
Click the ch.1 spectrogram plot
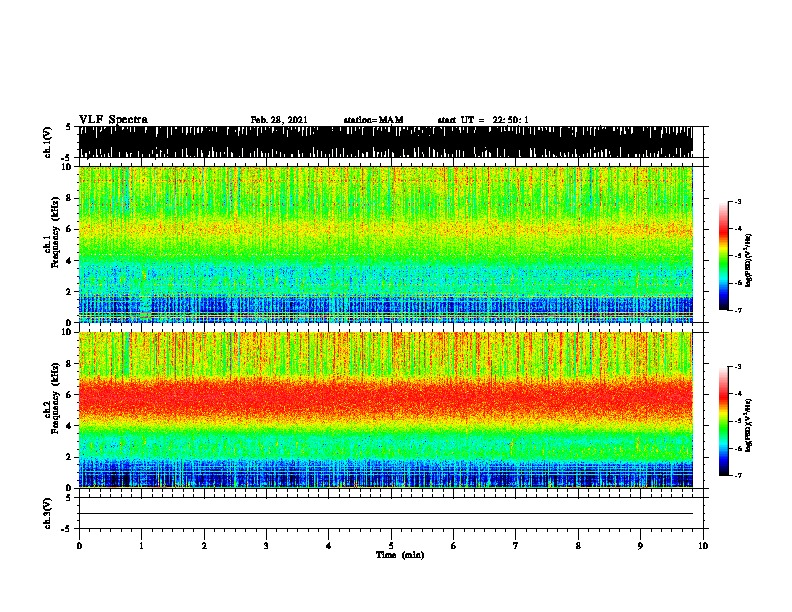[x=385, y=244]
